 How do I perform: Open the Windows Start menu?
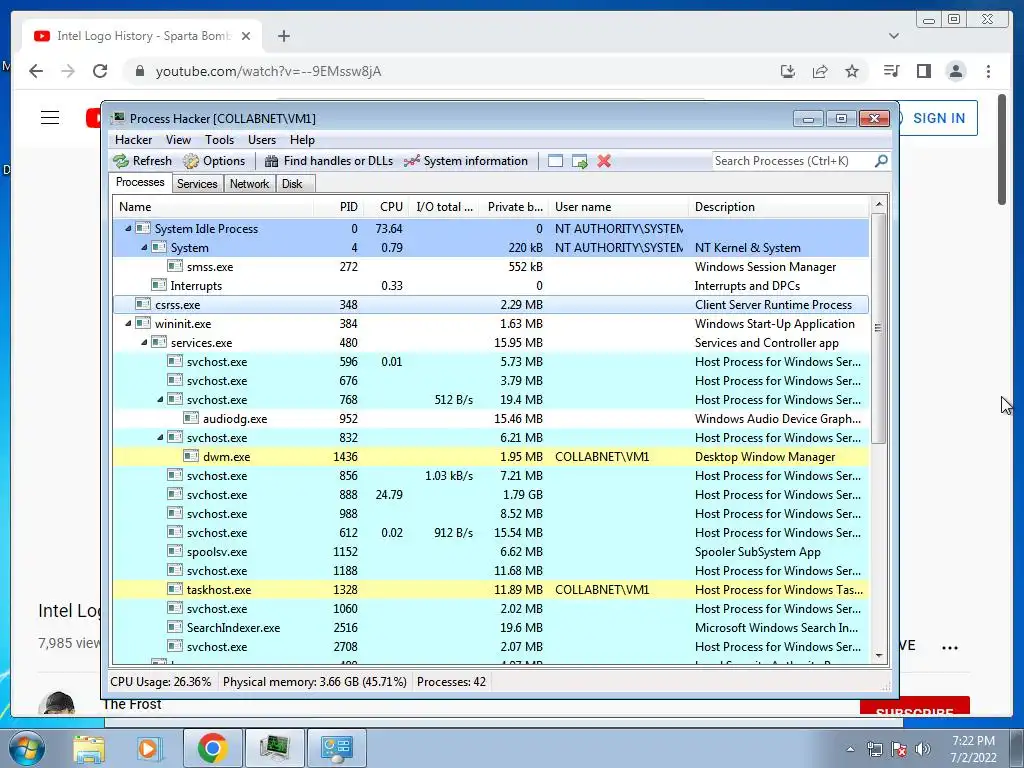[x=26, y=748]
